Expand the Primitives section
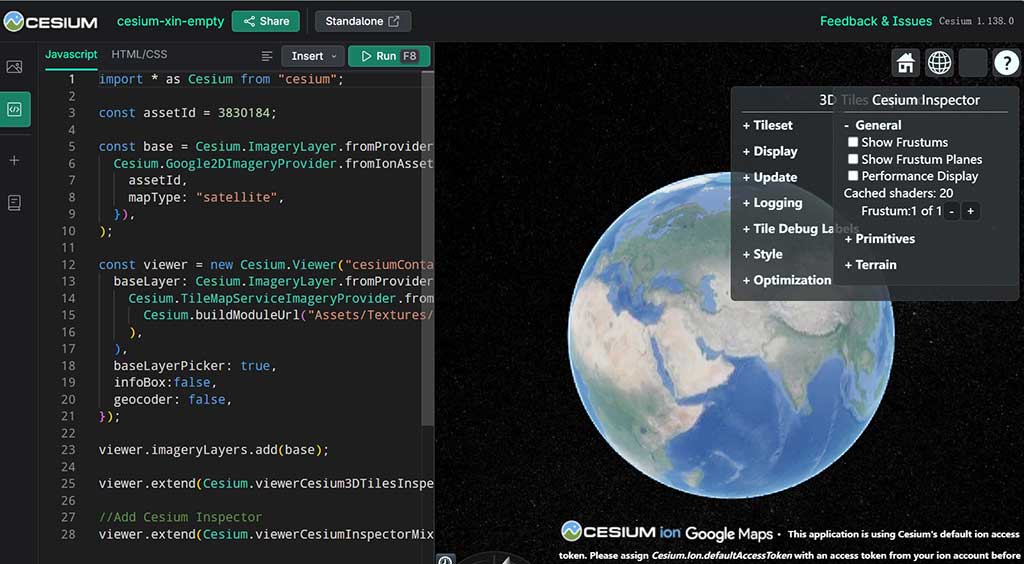This screenshot has width=1024, height=564. pos(879,239)
